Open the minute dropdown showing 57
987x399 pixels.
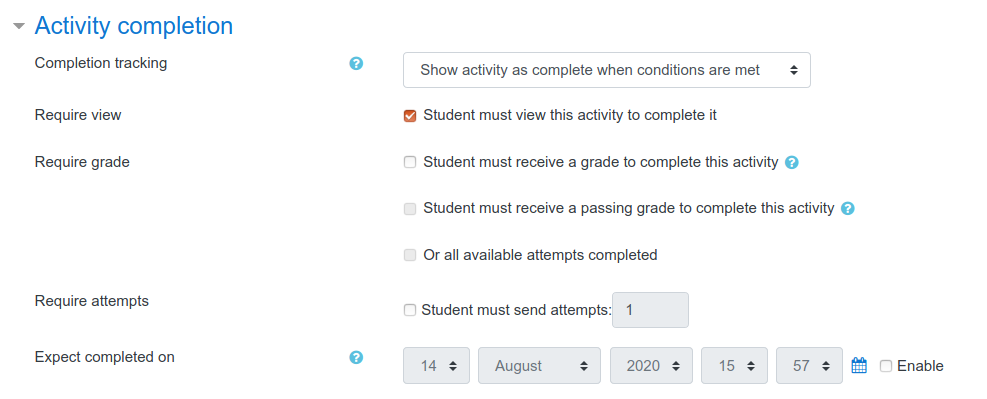click(809, 365)
